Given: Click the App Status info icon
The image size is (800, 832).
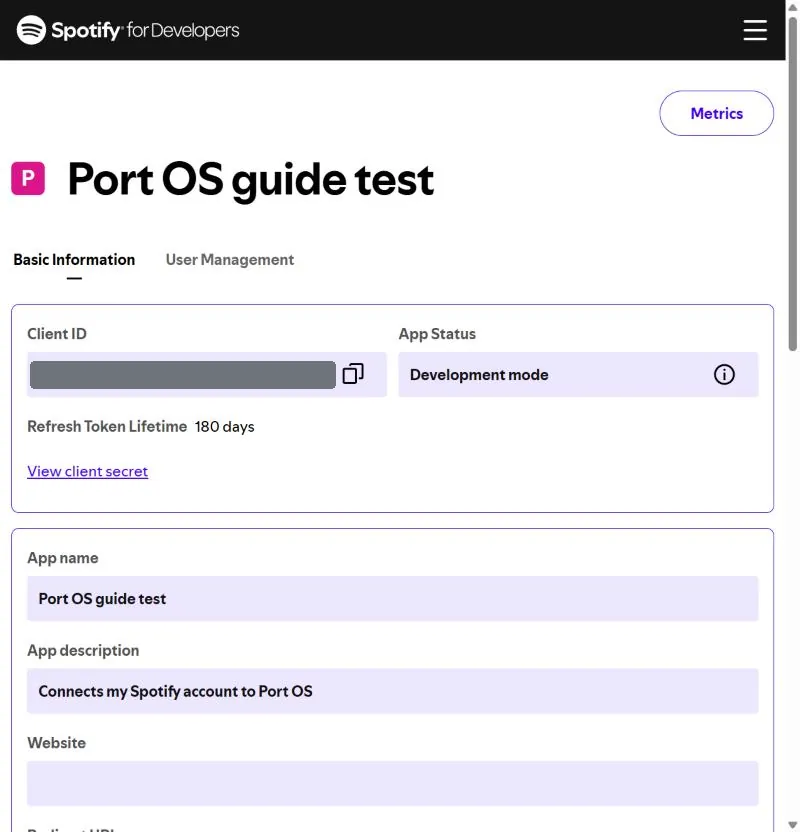Looking at the screenshot, I should [724, 375].
